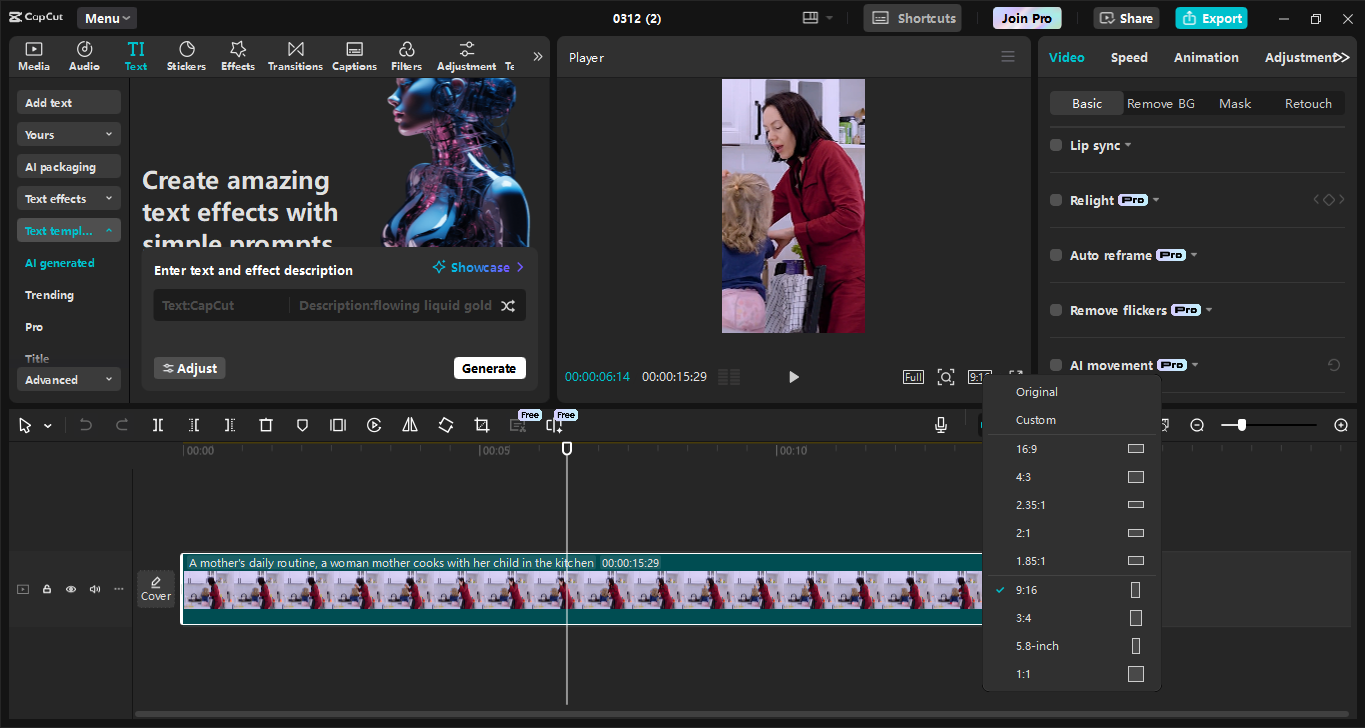Screen dimensions: 1365x728
Task: Lock the main video track
Action: point(46,589)
